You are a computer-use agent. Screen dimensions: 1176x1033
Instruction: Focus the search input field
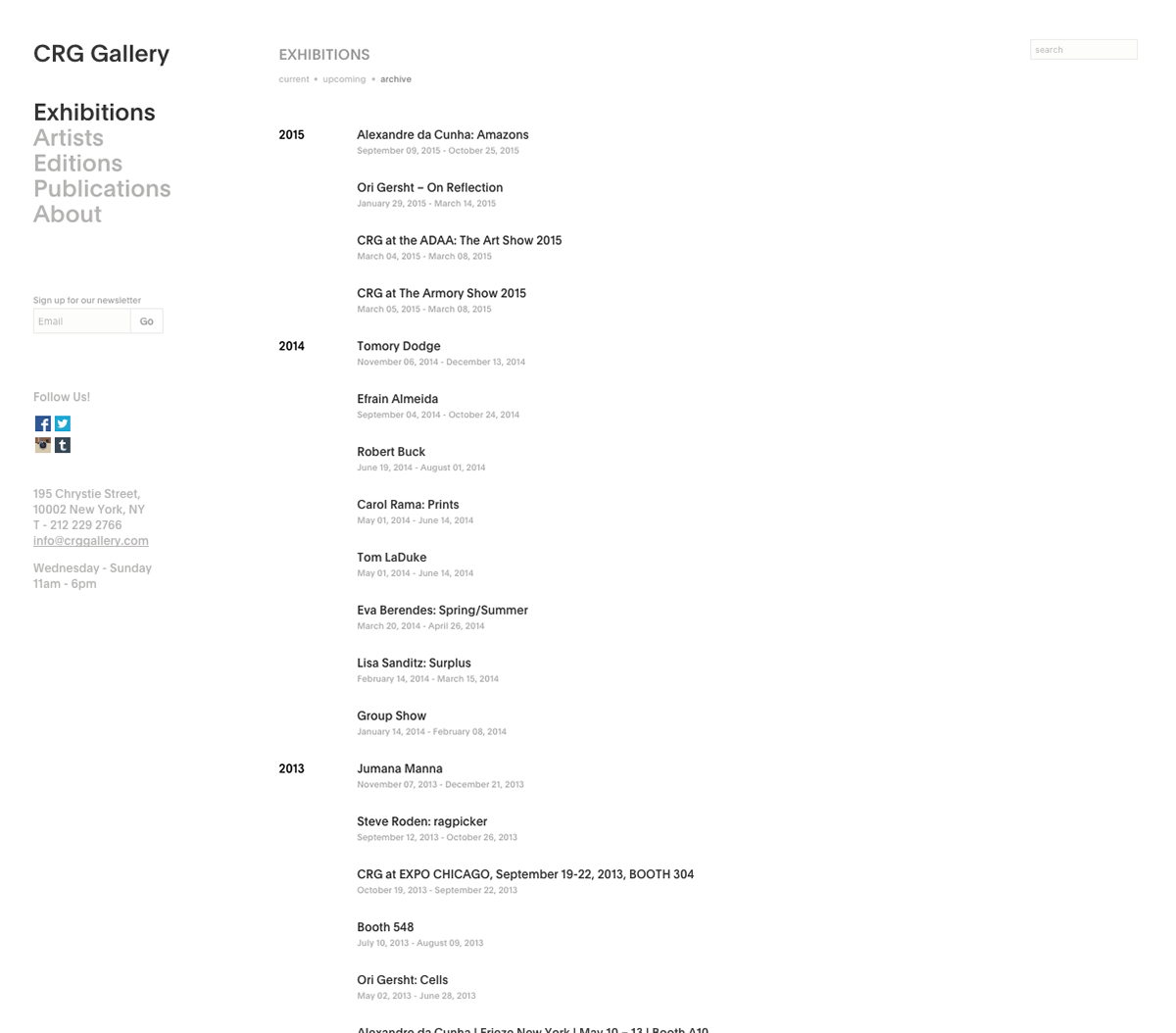click(x=1083, y=50)
